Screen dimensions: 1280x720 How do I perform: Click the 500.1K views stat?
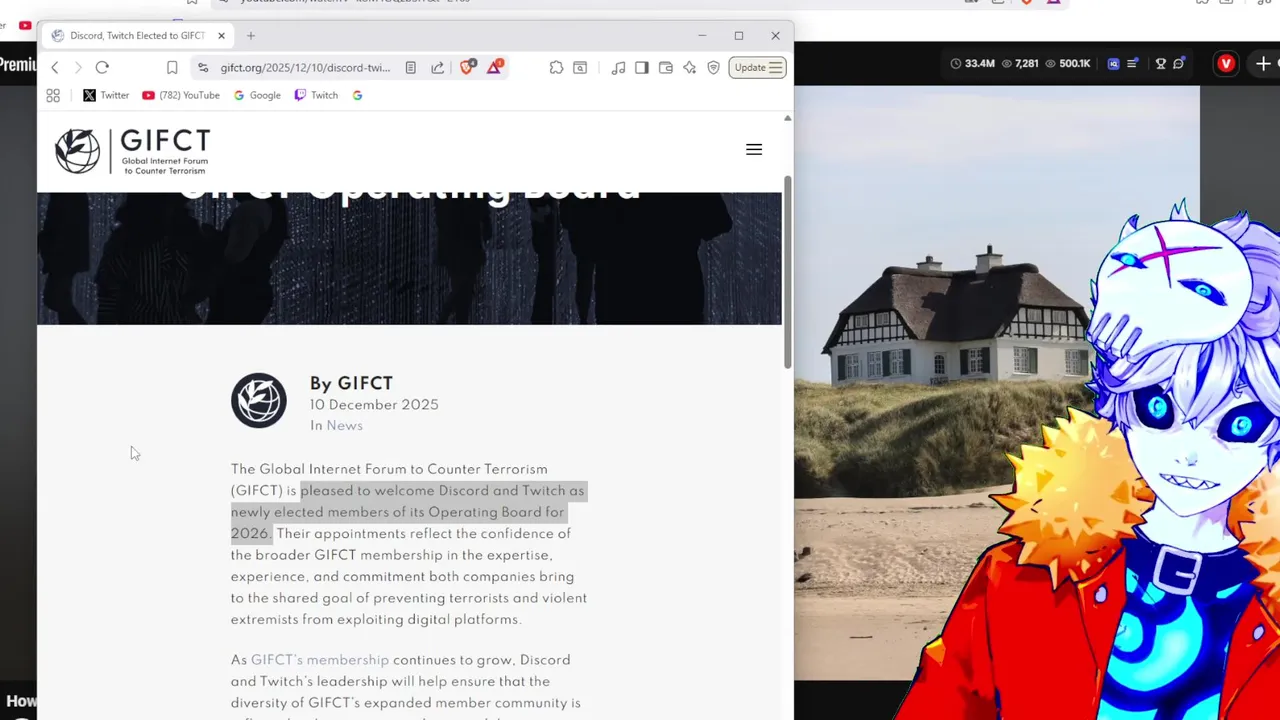click(1068, 63)
